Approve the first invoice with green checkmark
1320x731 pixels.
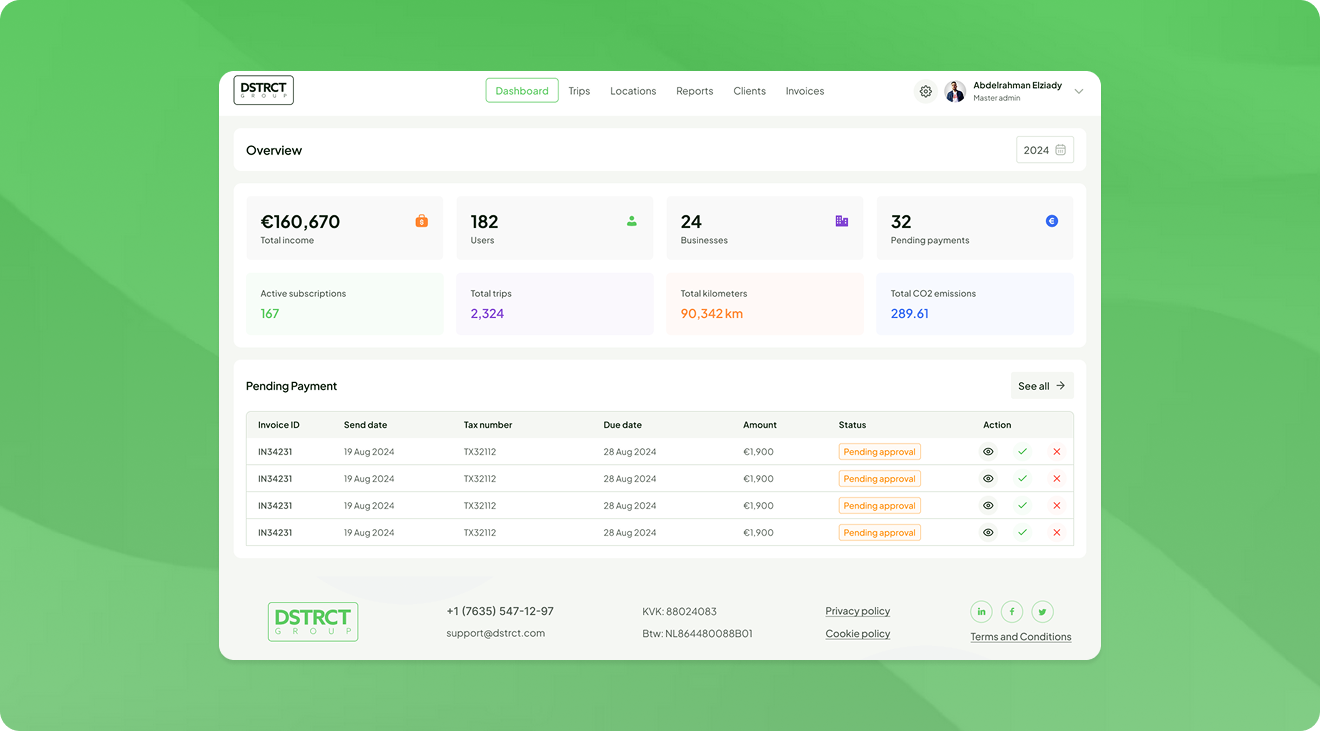pos(1022,452)
